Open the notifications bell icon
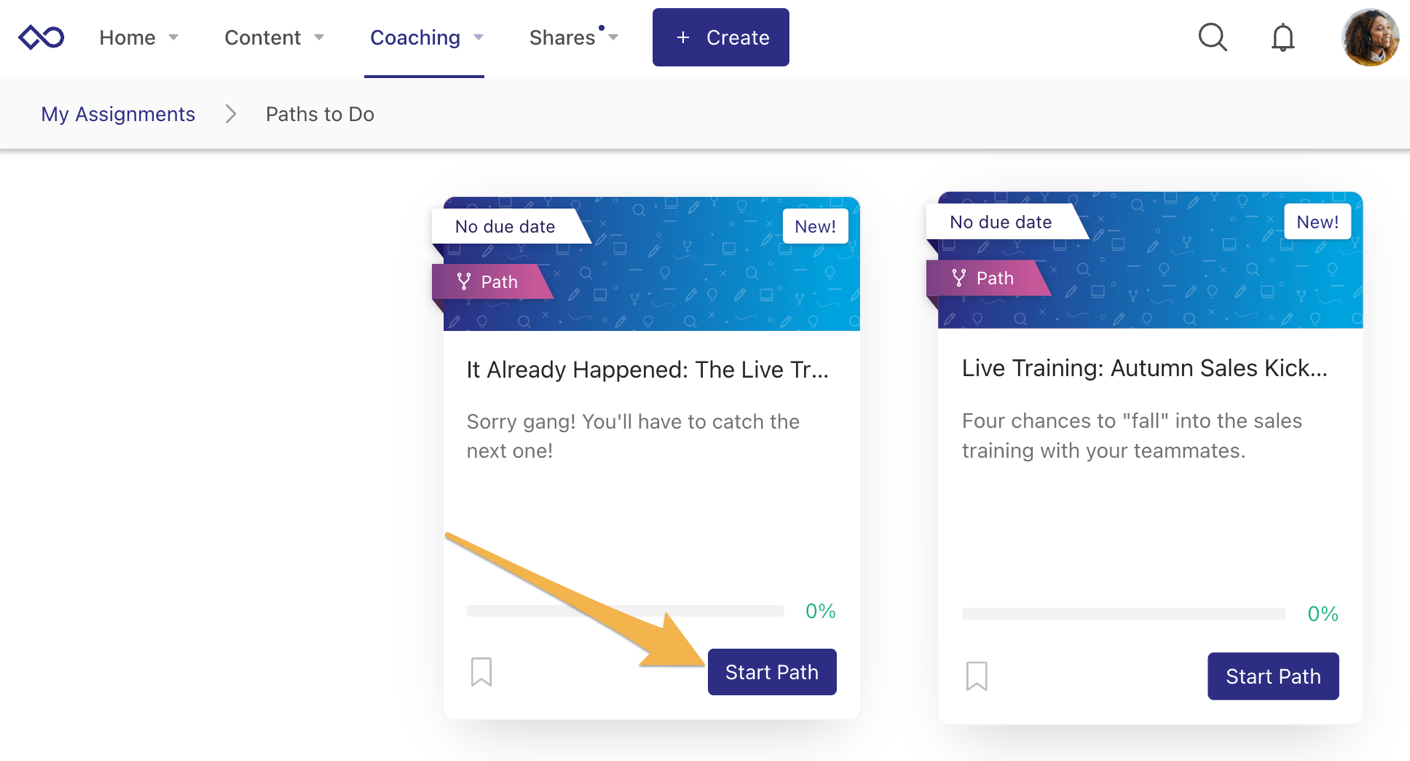The width and height of the screenshot is (1410, 761). [1282, 38]
